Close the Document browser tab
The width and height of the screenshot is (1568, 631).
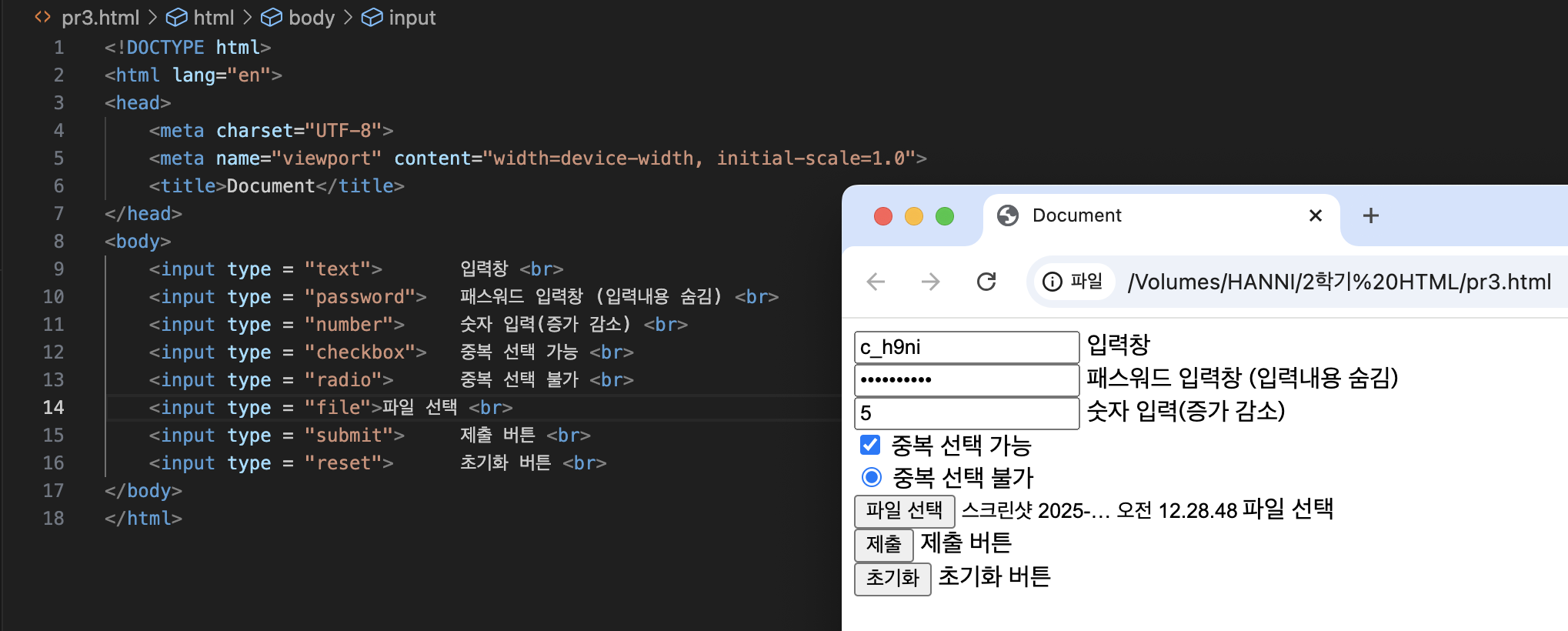click(1316, 215)
